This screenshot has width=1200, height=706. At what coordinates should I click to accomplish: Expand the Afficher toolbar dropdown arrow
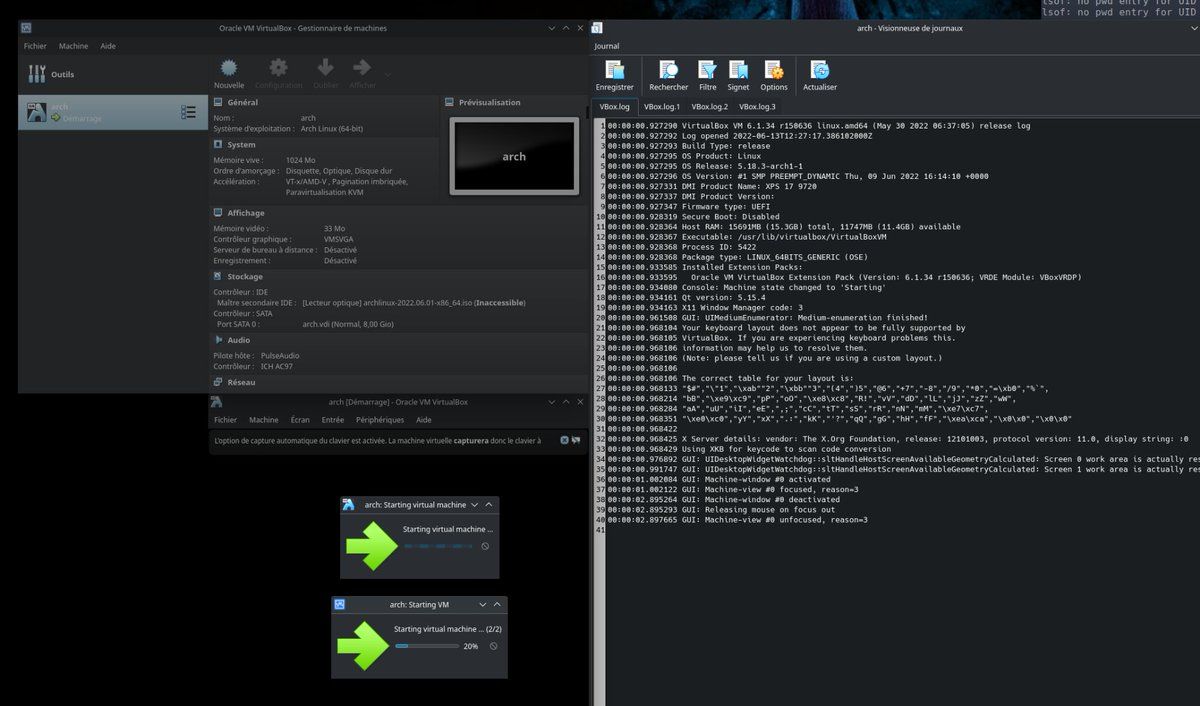coord(388,74)
